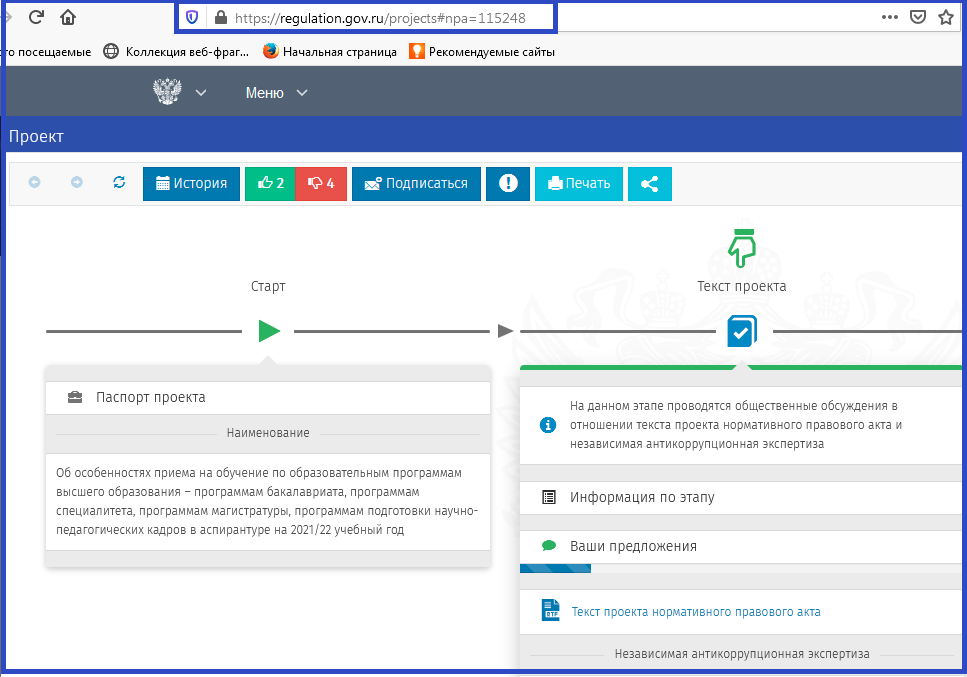967x677 pixels.
Task: Open tracking protection shield icon
Action: [x=192, y=18]
